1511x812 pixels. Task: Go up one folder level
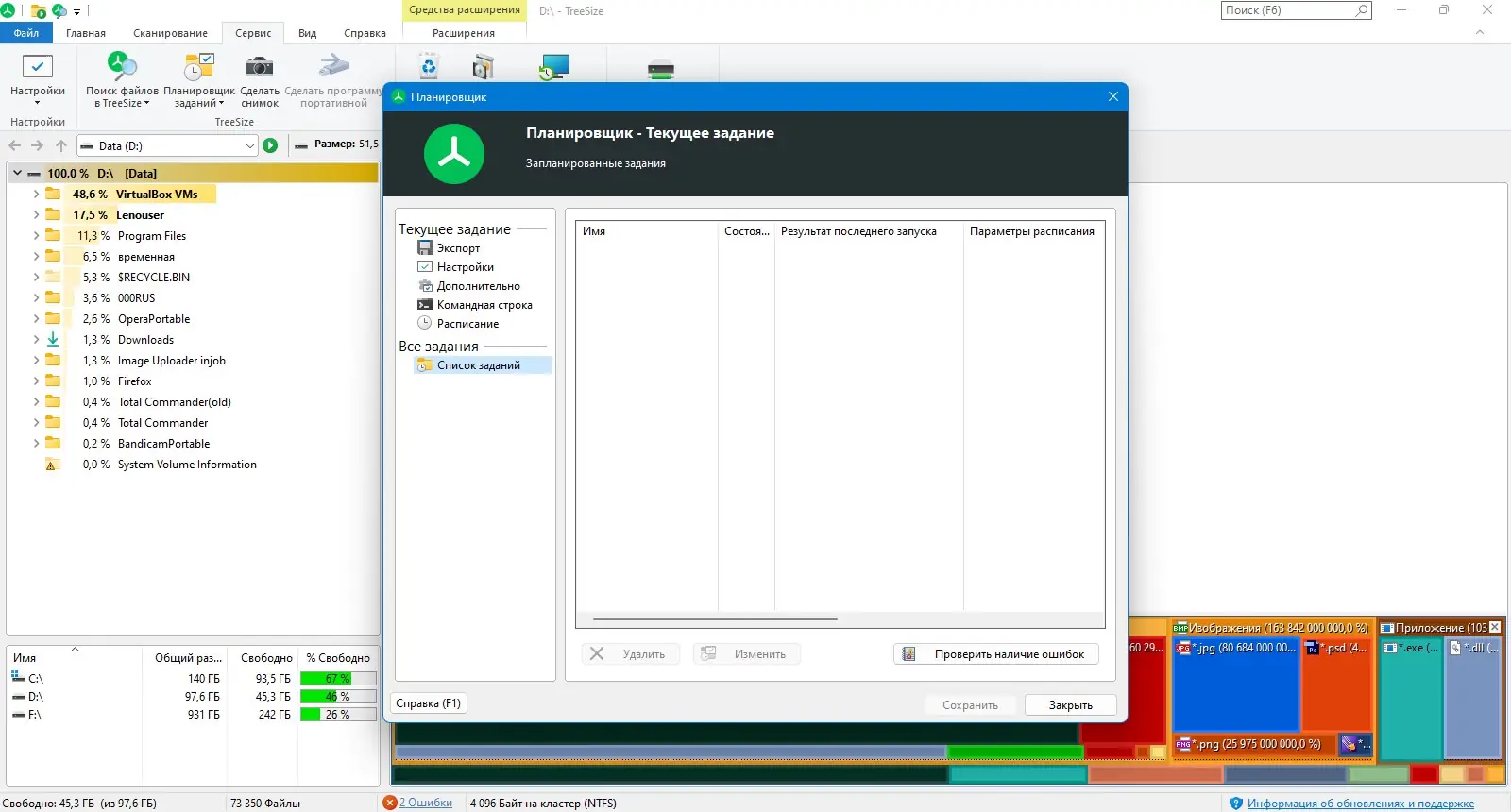(61, 145)
